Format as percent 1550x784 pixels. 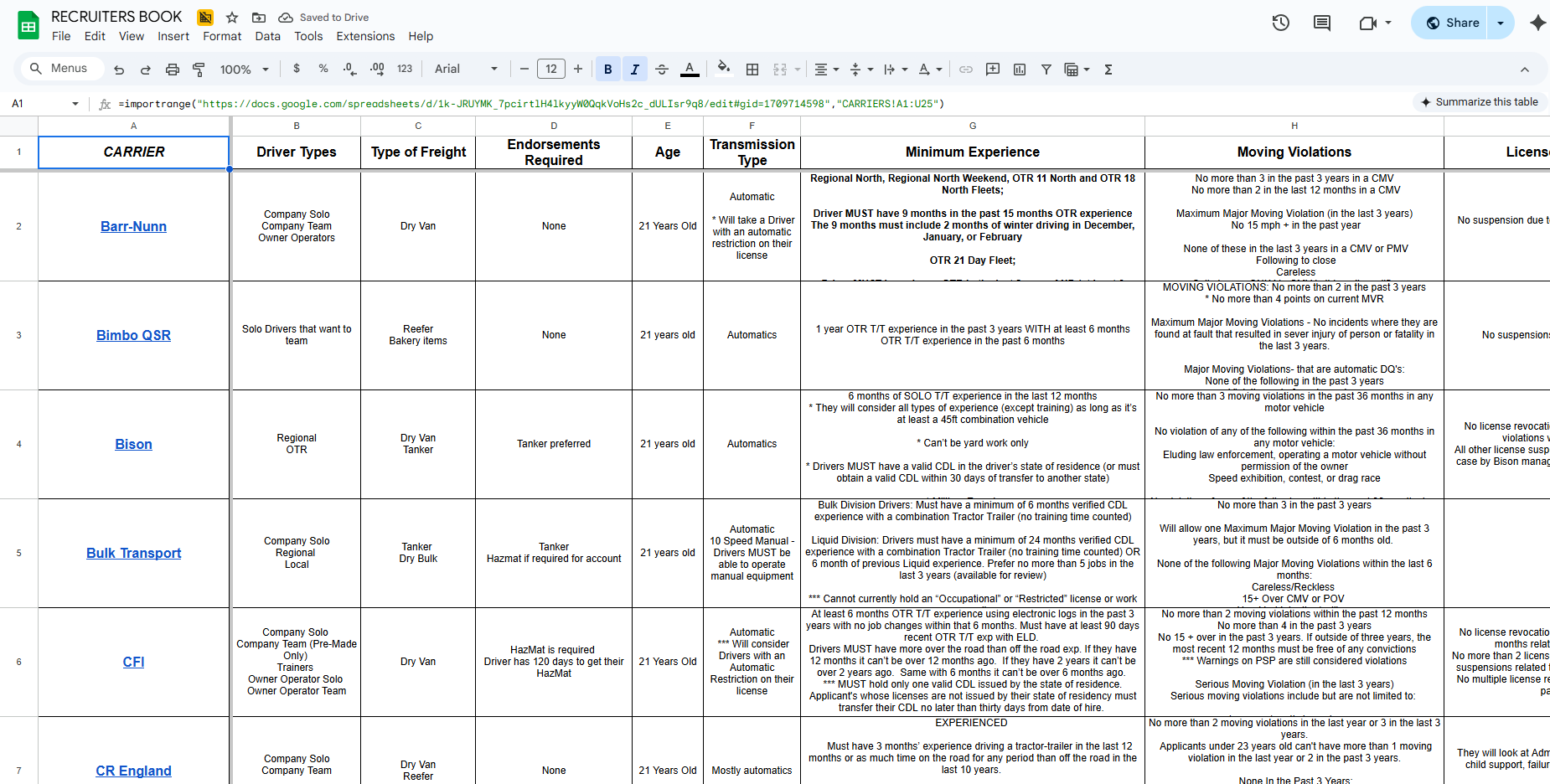(323, 69)
